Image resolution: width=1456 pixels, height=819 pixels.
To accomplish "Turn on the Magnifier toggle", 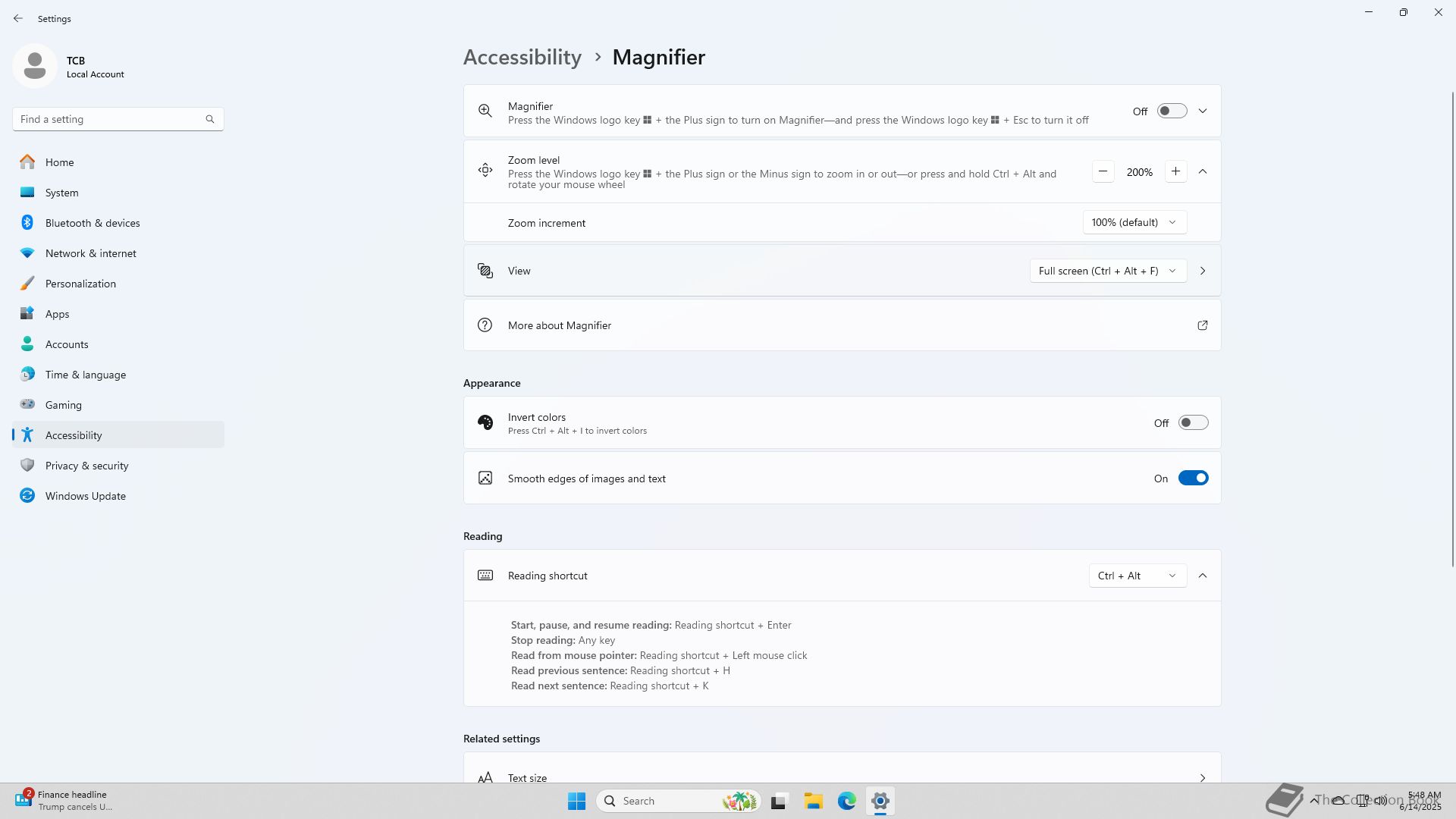I will [1172, 111].
